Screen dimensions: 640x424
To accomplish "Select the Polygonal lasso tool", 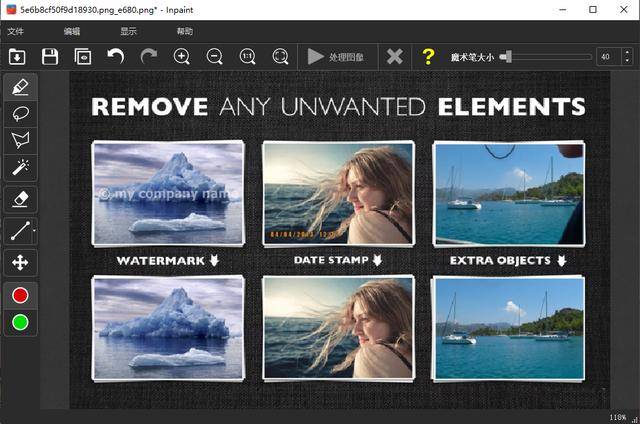I will tap(20, 140).
